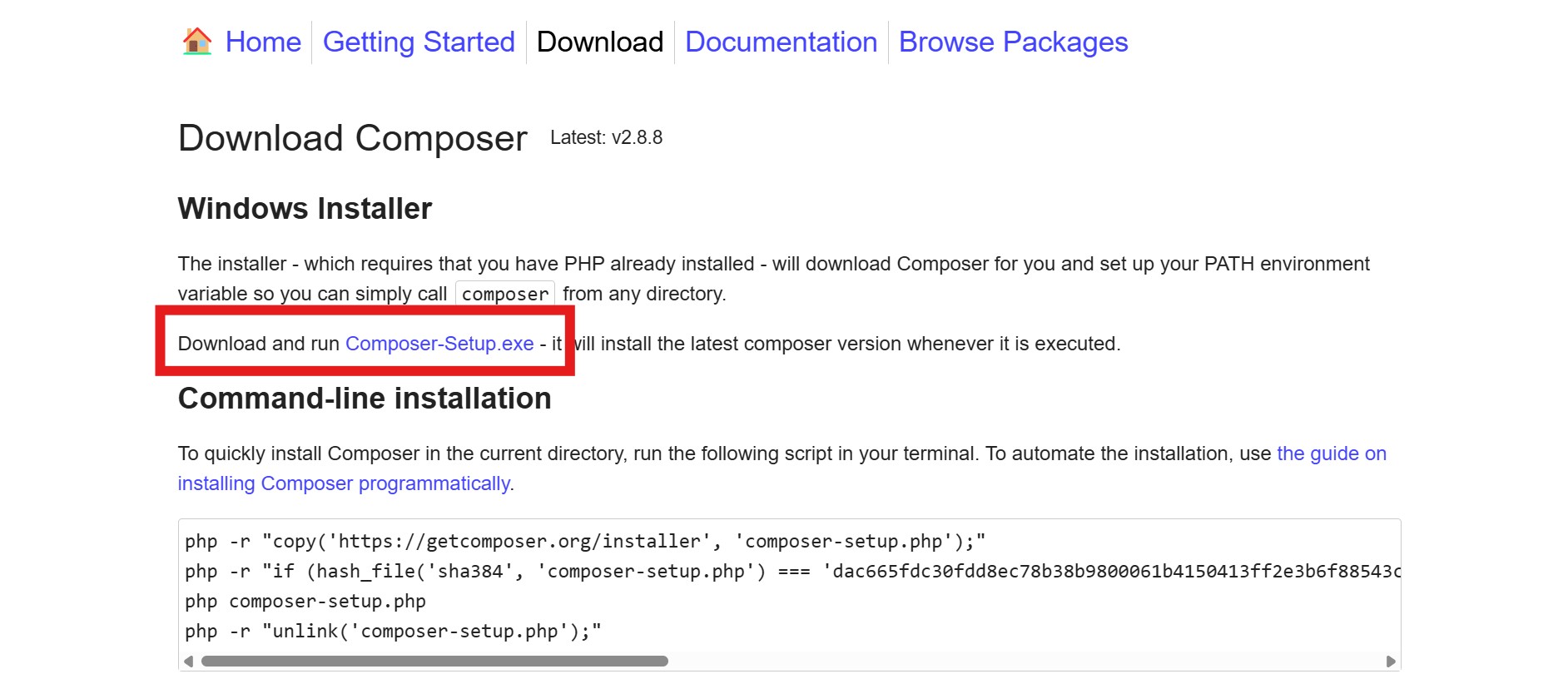Viewport: 1568px width, 674px height.
Task: Download Composer-Setup.exe via its link
Action: tap(439, 344)
